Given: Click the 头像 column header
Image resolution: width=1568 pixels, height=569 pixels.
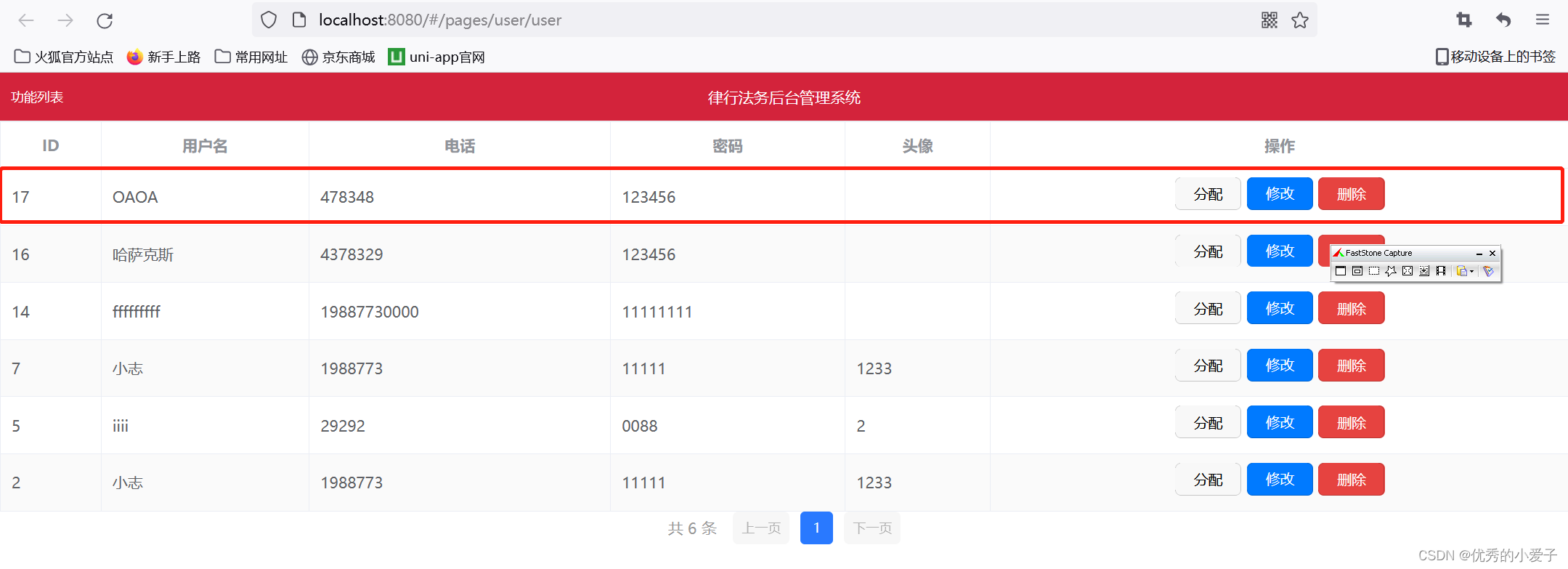Looking at the screenshot, I should 917,146.
